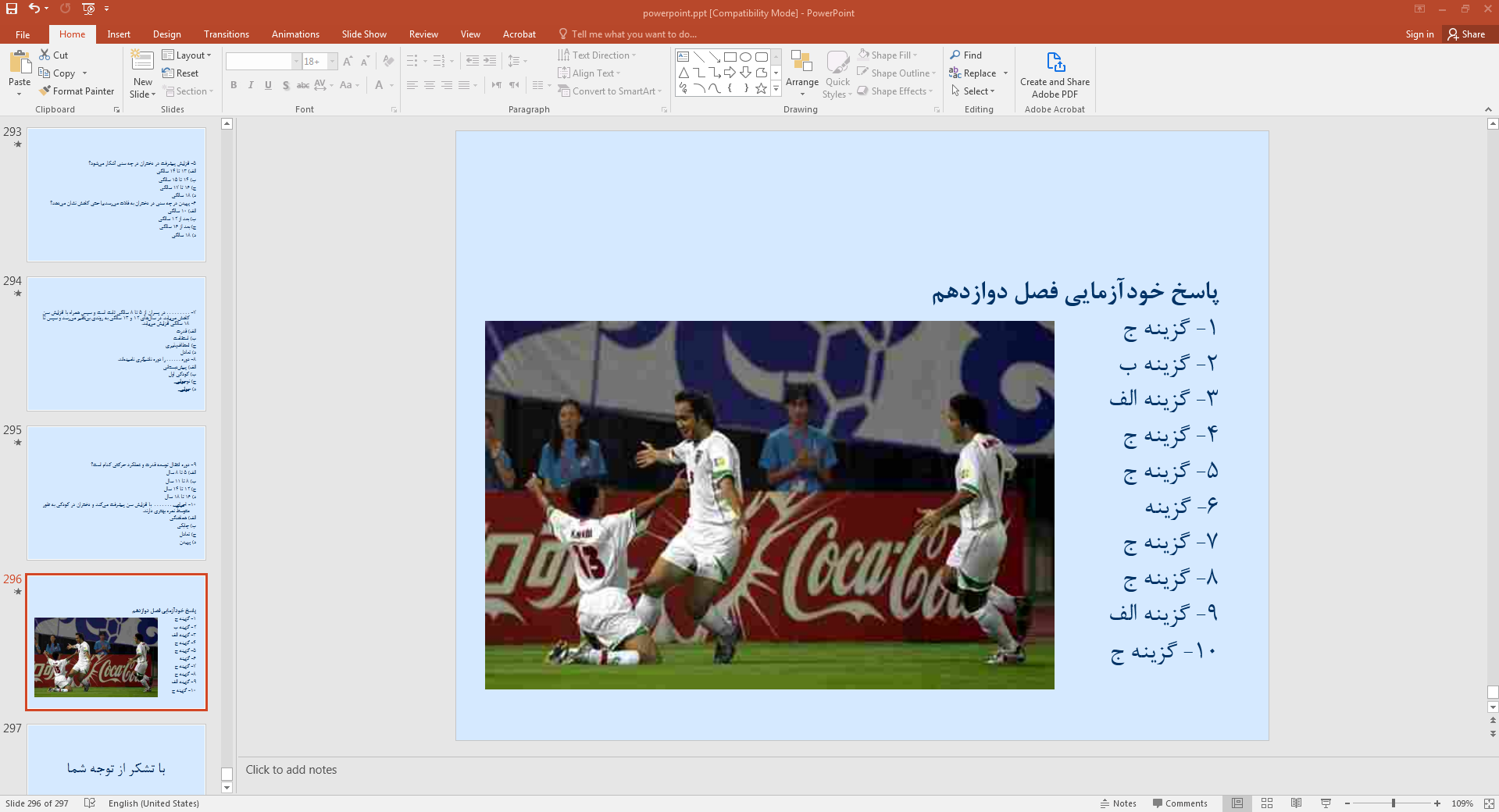Viewport: 1499px width, 812px height.
Task: Click the Cut scissors icon
Action: click(45, 55)
